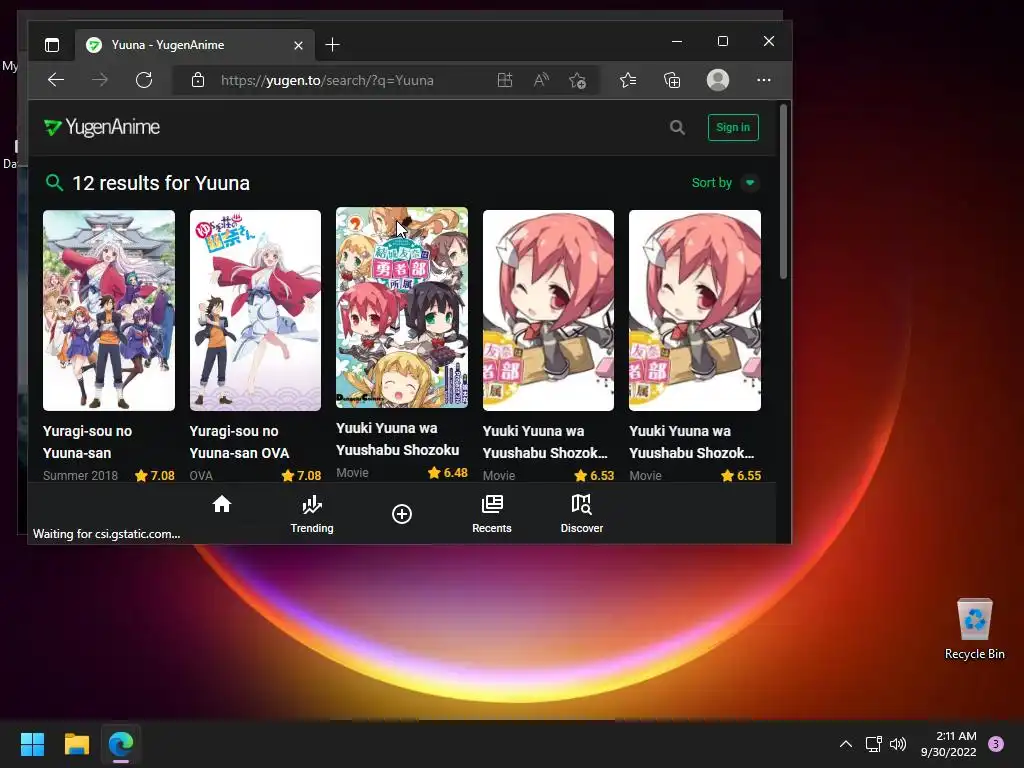1024x768 pixels.
Task: Click the Yuuki Yuuna wa Yuushabu Shozoku title rated 6.48
Action: point(398,439)
